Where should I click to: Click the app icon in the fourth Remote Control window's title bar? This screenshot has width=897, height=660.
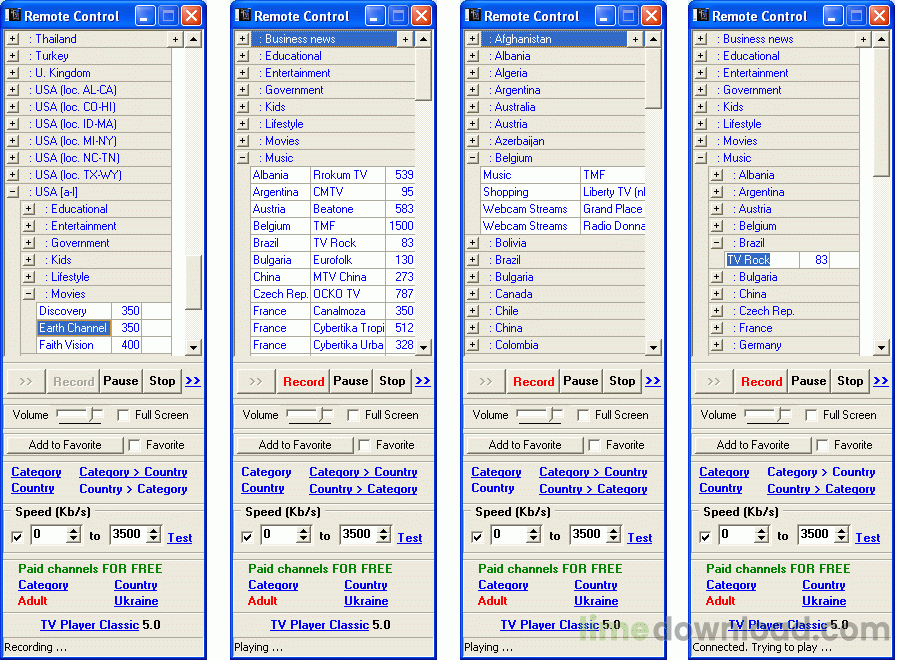coord(701,15)
